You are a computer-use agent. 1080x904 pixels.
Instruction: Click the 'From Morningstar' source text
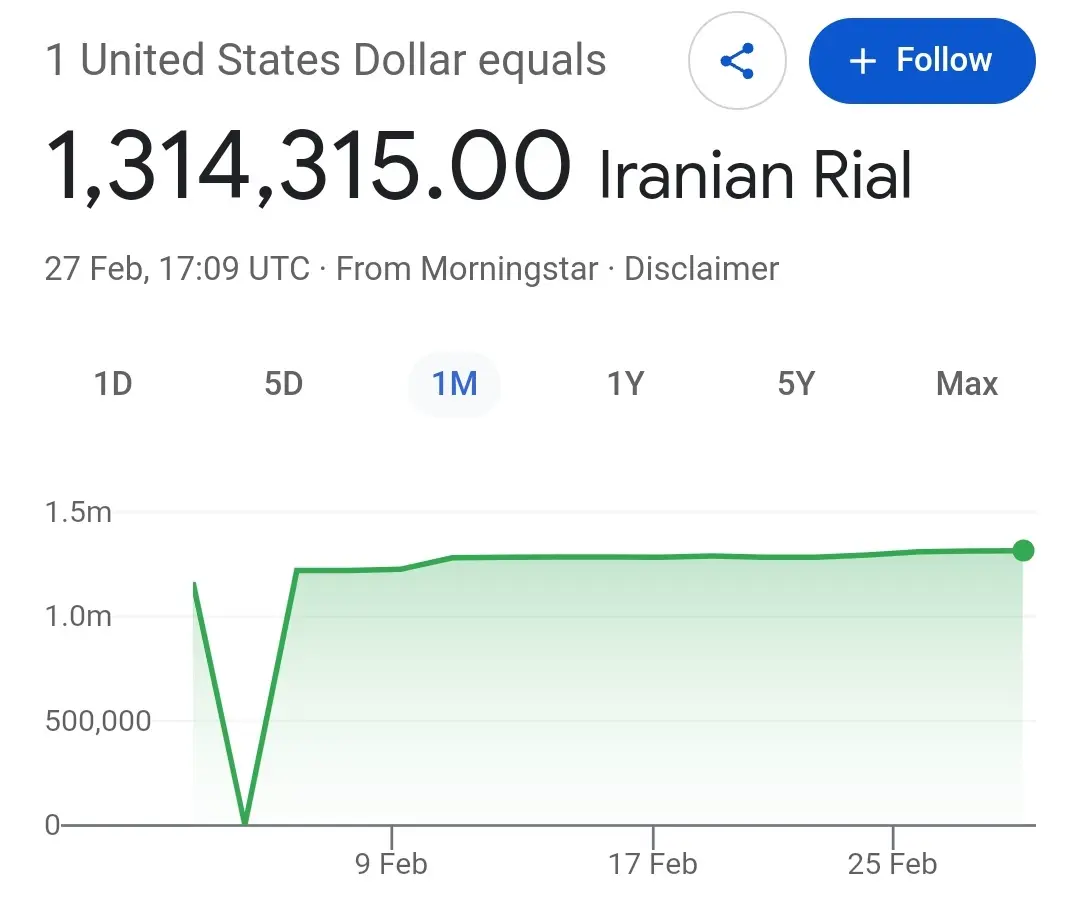pyautogui.click(x=467, y=269)
